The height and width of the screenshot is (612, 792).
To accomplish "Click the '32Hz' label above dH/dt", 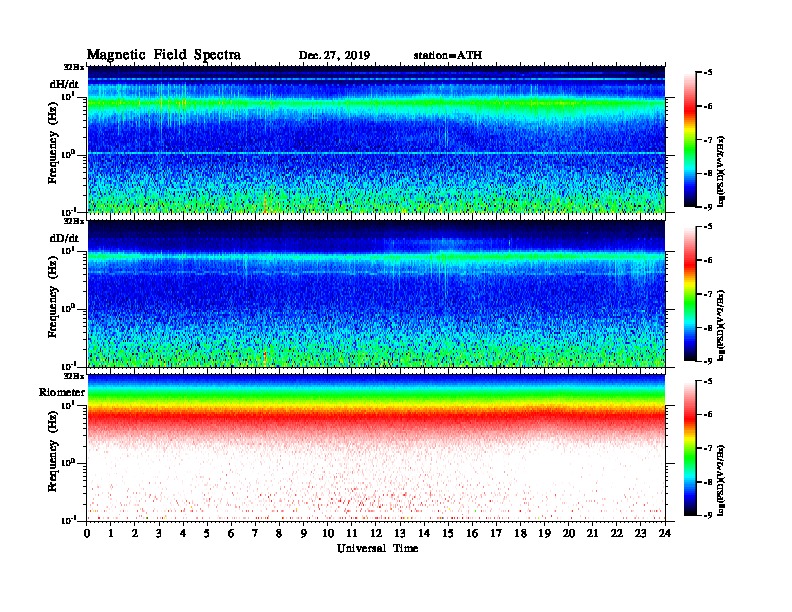I will [x=73, y=67].
